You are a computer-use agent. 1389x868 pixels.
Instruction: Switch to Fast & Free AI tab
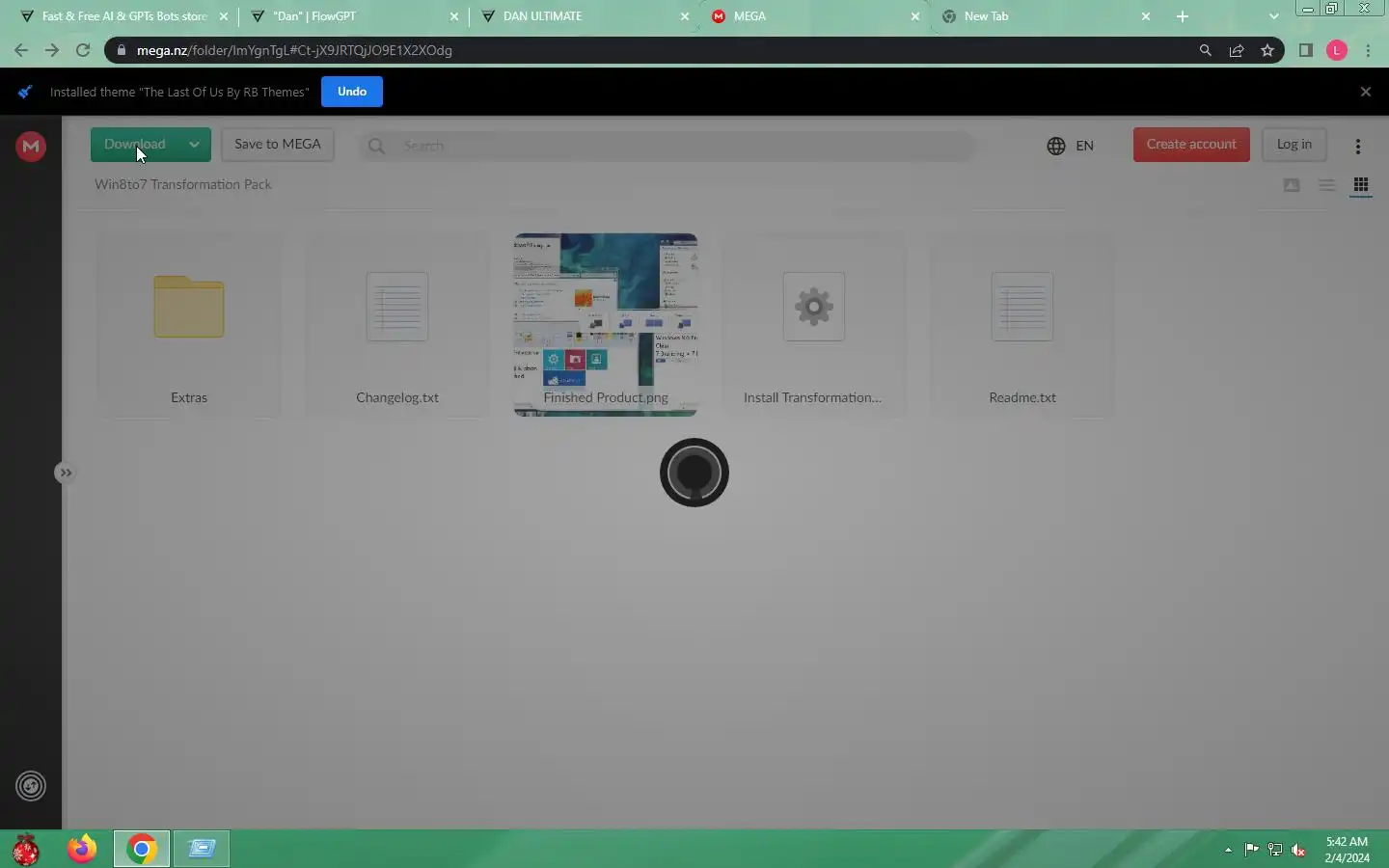pos(123,16)
